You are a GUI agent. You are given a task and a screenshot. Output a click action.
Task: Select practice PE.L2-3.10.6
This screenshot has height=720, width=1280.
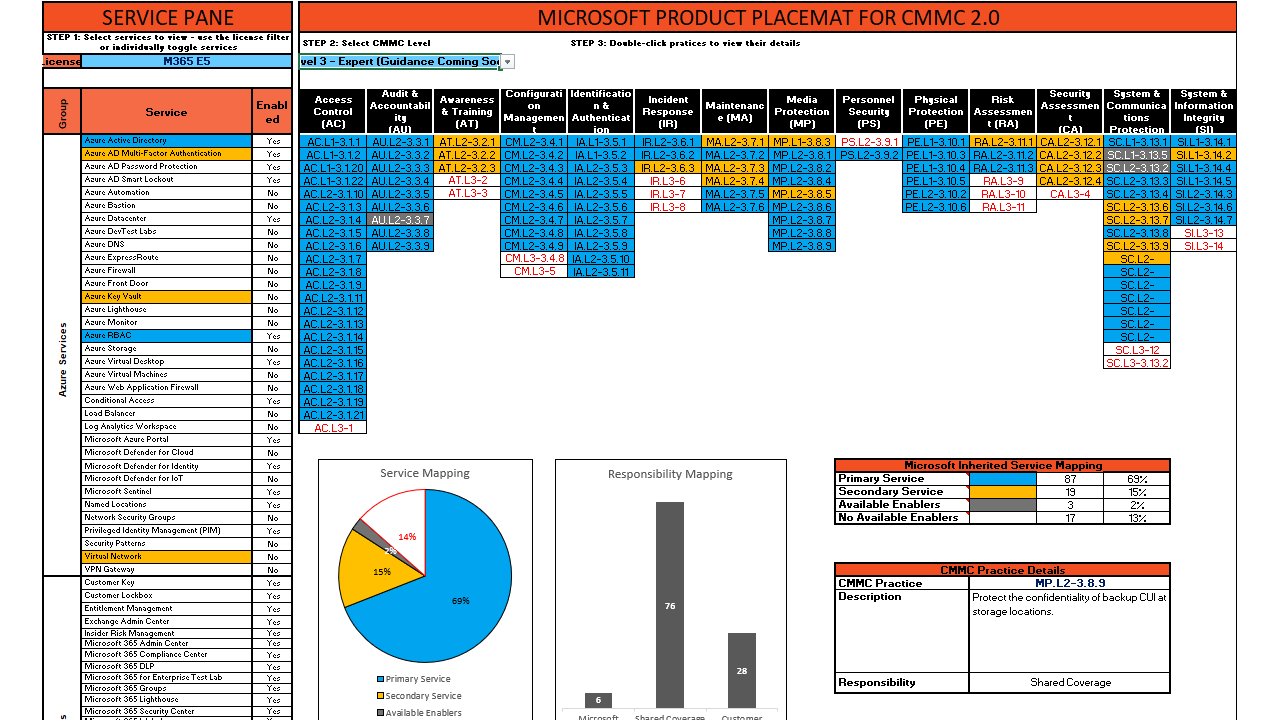coord(936,207)
